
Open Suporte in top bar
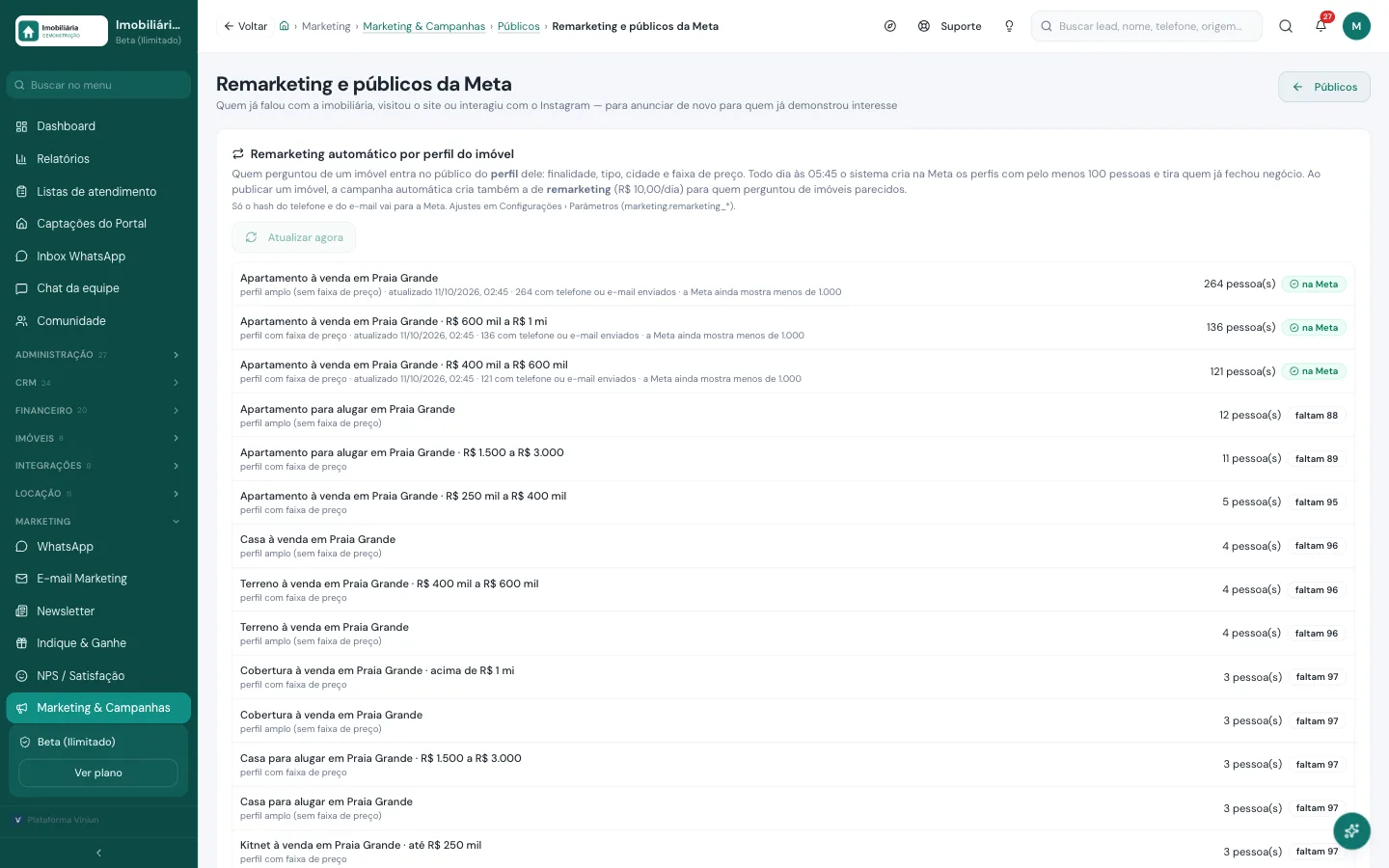point(950,26)
